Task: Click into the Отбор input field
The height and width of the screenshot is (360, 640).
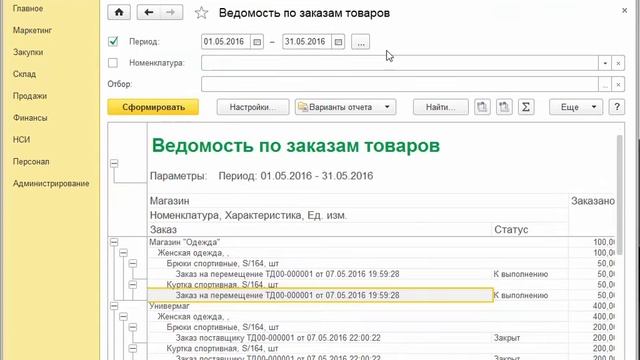Action: coord(400,84)
